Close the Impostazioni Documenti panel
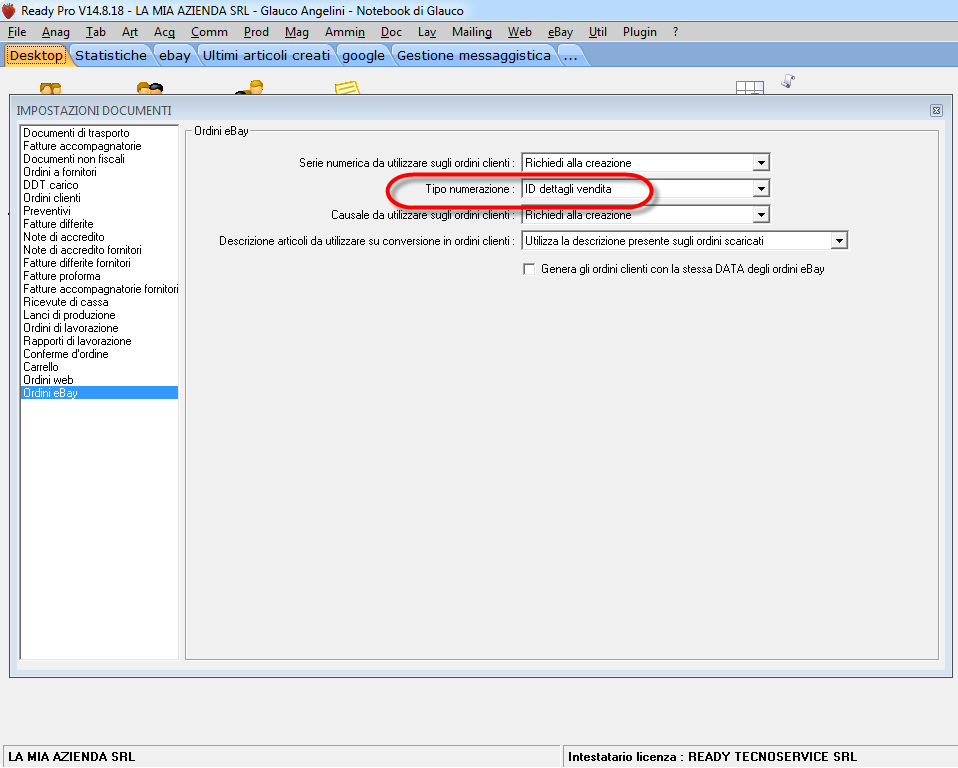 tap(935, 111)
